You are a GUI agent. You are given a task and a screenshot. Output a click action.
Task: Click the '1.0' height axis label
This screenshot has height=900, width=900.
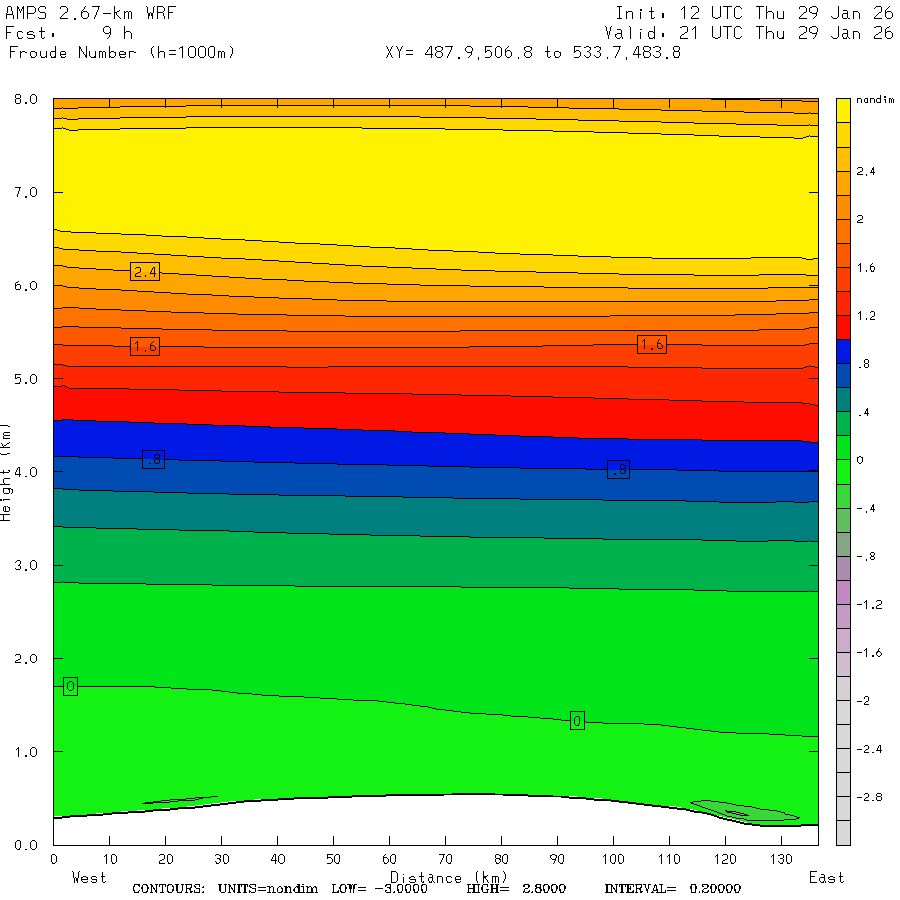click(x=26, y=752)
